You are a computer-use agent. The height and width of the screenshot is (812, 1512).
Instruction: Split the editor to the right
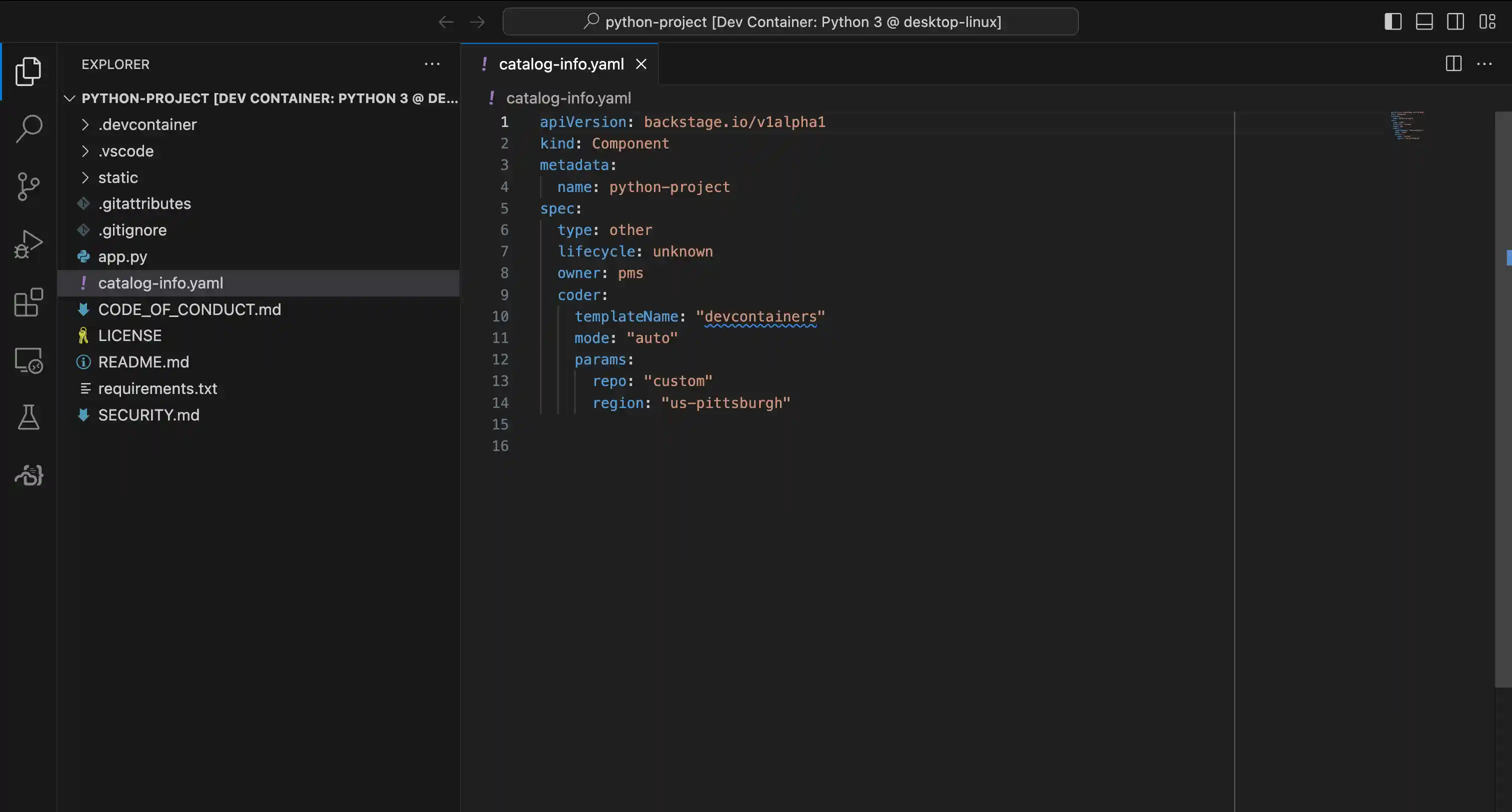tap(1454, 64)
